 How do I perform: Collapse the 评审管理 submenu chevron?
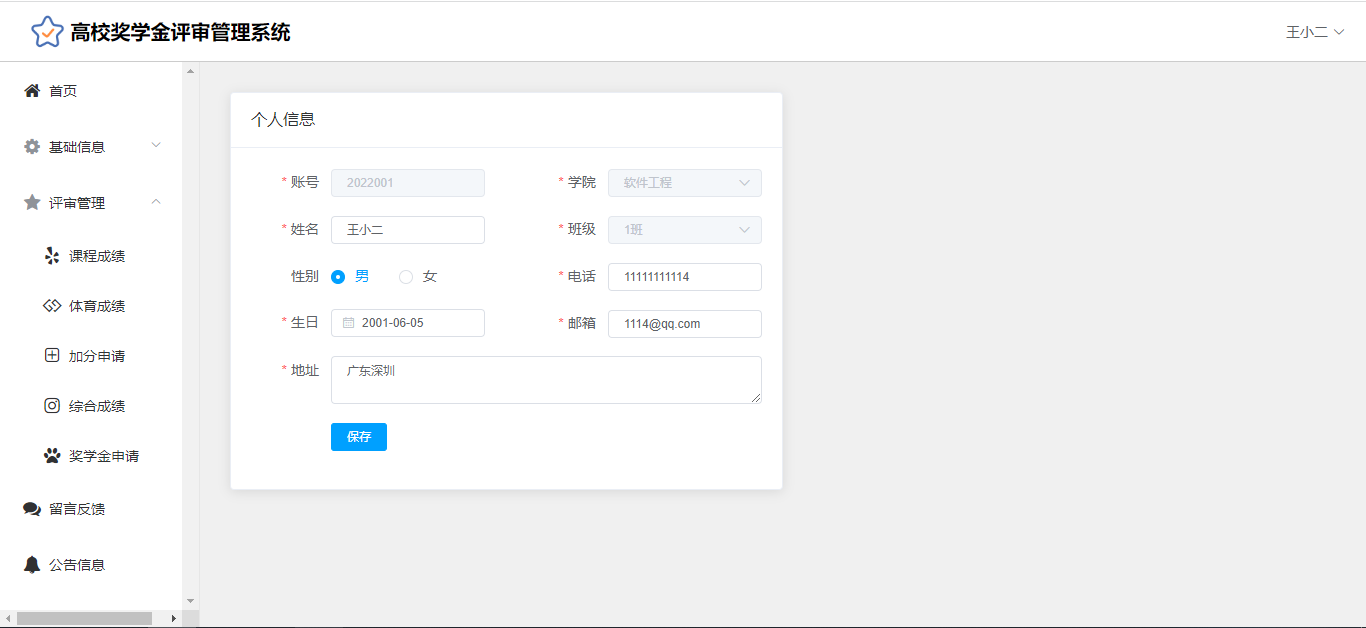pos(156,202)
